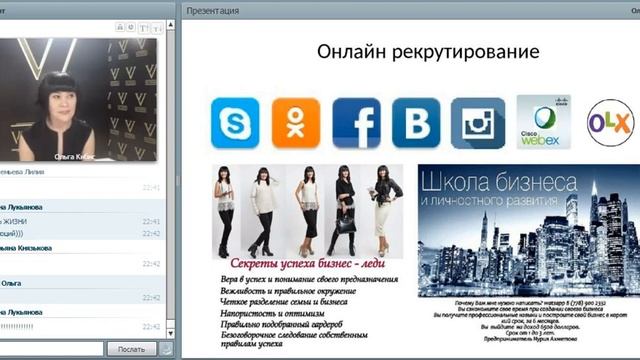Click the panel divider handle between chat and presentation

pos(178,181)
